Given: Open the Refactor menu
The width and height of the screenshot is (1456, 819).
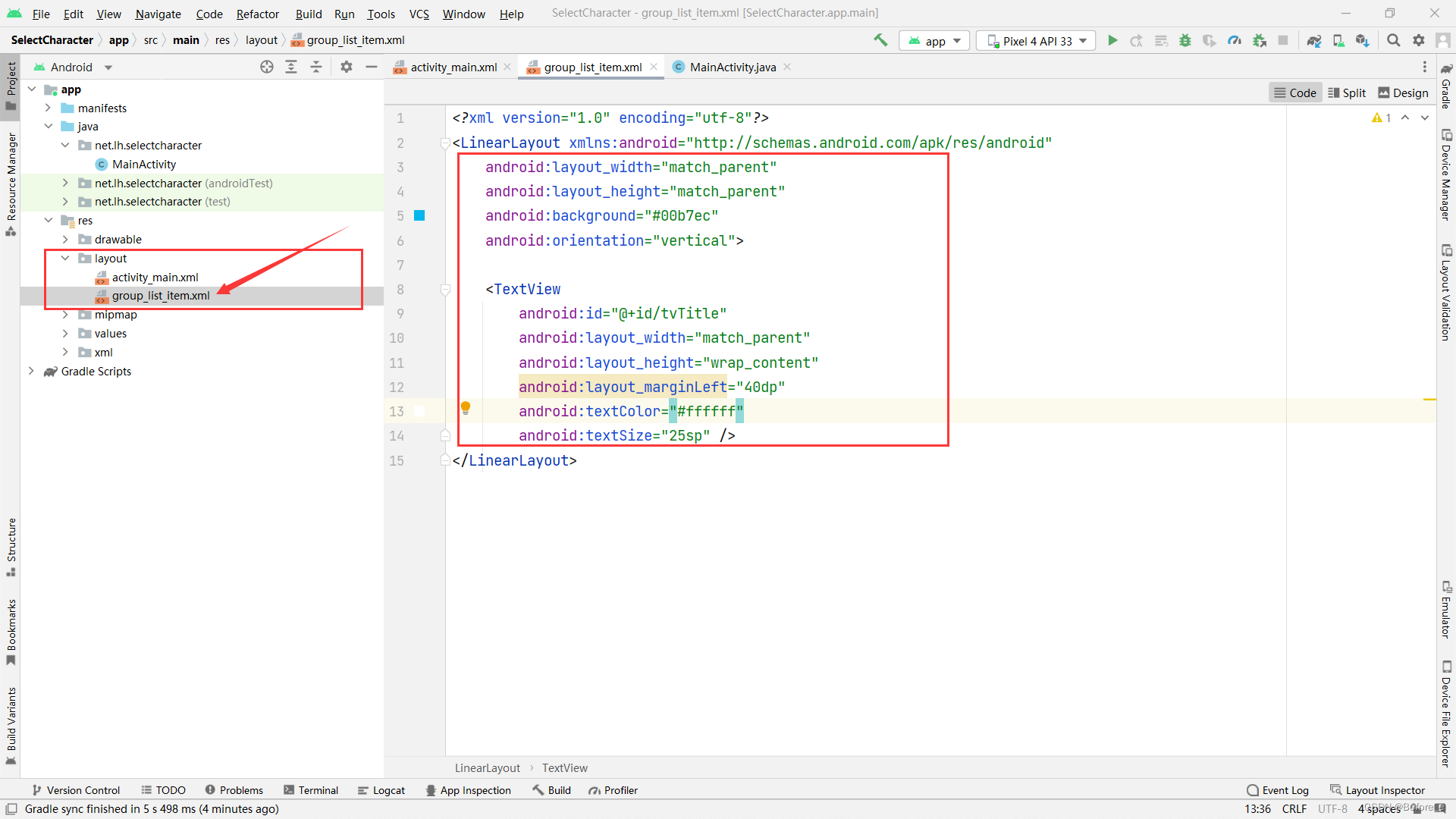Looking at the screenshot, I should click(x=257, y=14).
